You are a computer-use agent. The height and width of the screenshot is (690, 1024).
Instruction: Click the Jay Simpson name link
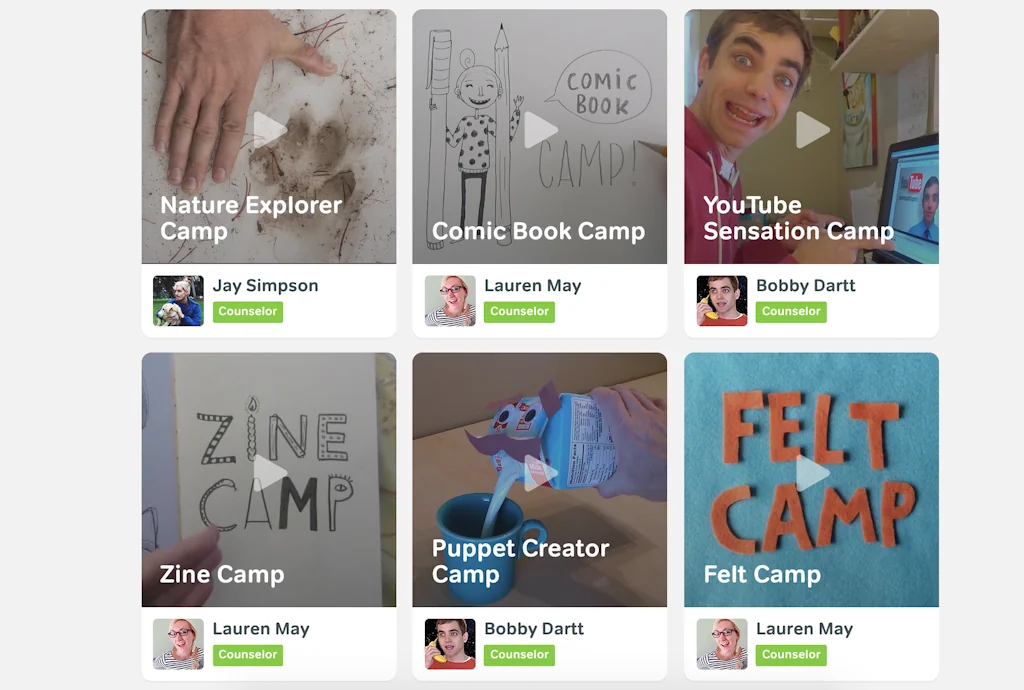(x=265, y=286)
